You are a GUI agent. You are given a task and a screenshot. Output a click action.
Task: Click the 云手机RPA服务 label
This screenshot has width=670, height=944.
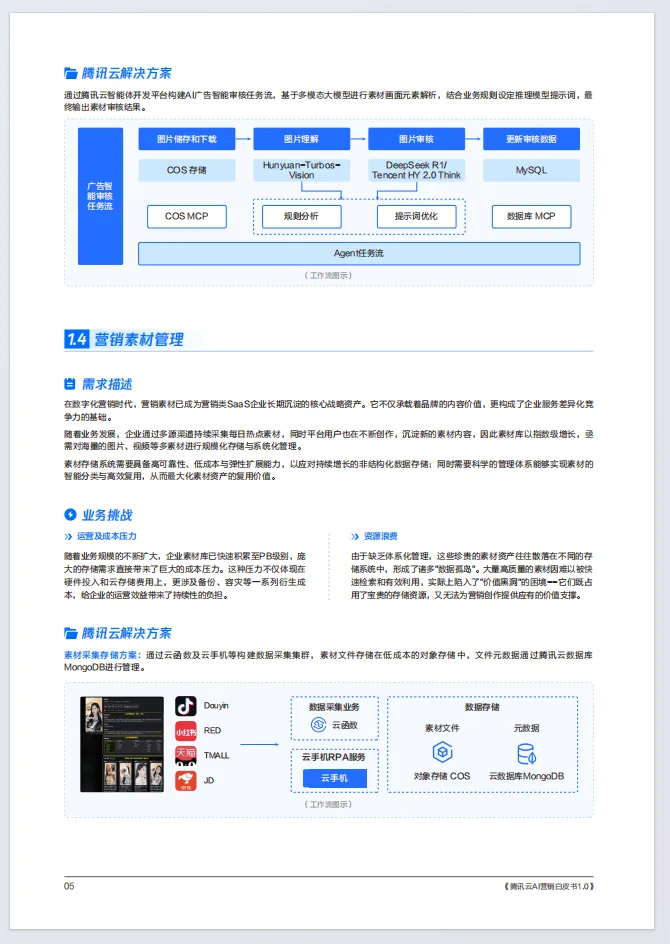(x=333, y=757)
